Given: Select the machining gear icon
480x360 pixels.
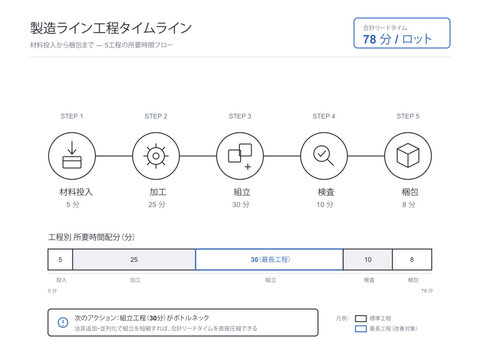Looking at the screenshot, I should (156, 156).
